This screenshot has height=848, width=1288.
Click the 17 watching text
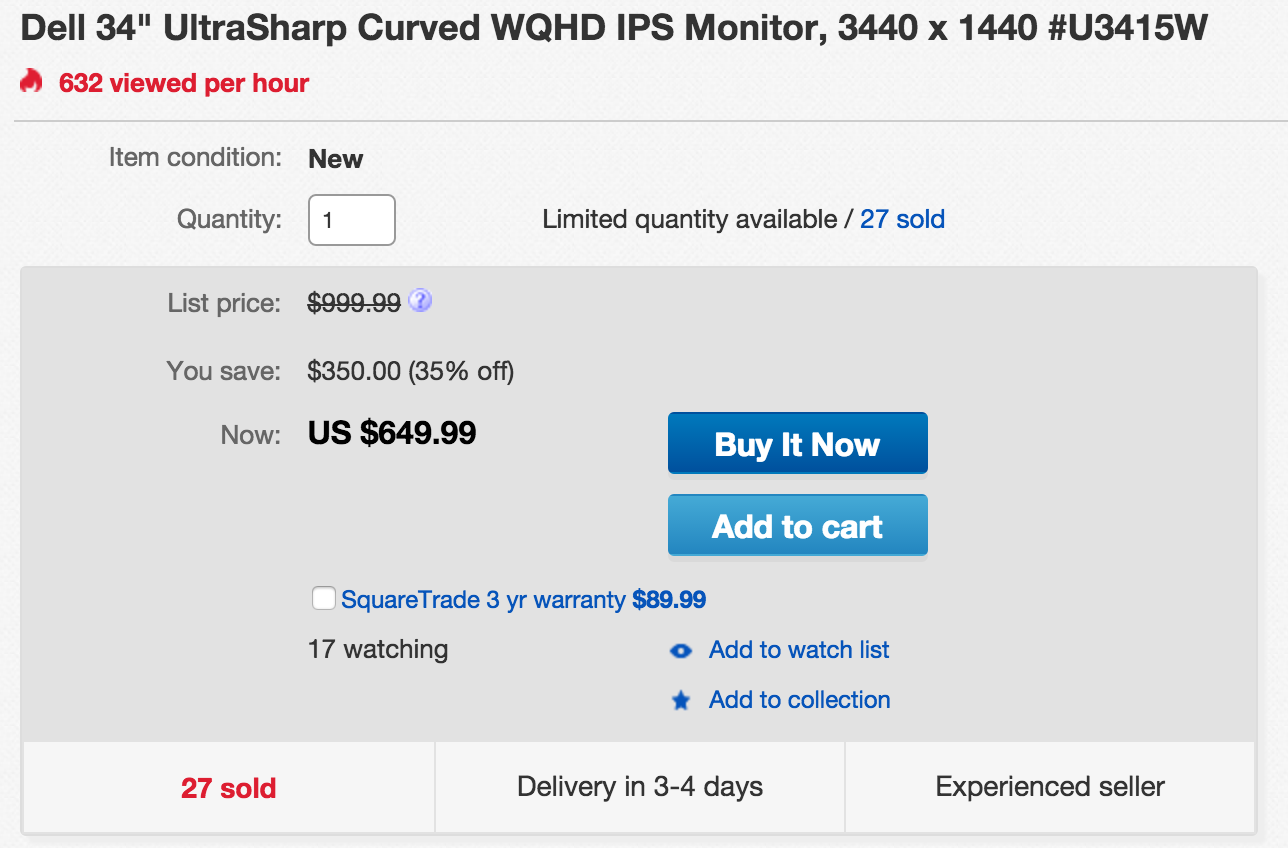pyautogui.click(x=378, y=649)
